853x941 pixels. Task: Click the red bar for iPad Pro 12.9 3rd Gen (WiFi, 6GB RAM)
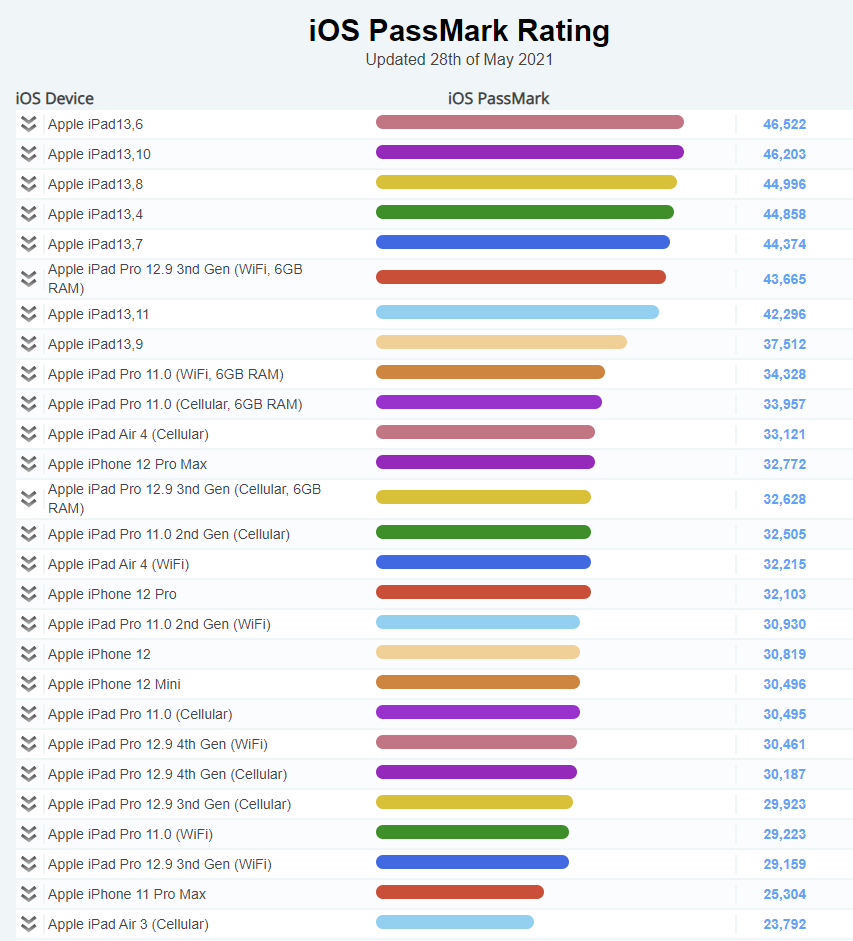[520, 277]
